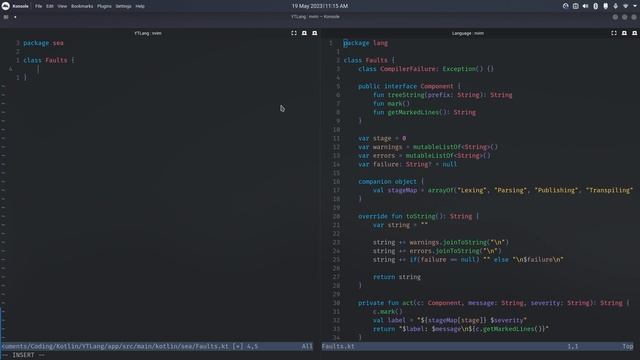Image resolution: width=640 pixels, height=360 pixels.
Task: Click 'fun treeString(prefix: String): String' line
Action: click(x=442, y=95)
